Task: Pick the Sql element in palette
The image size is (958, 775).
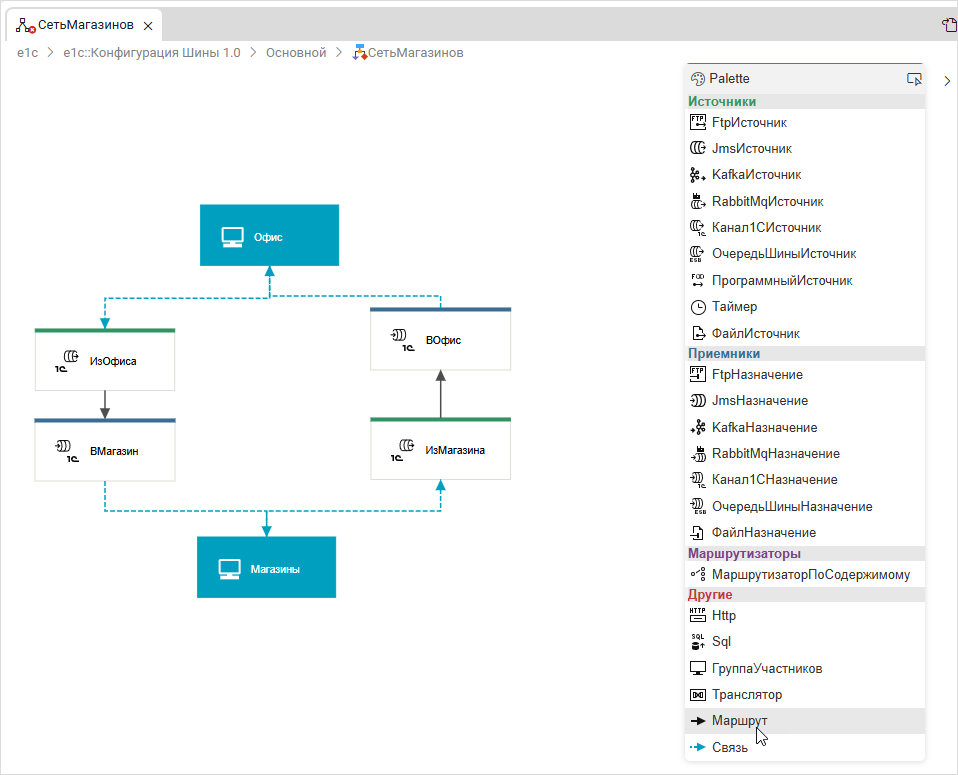Action: tap(723, 641)
